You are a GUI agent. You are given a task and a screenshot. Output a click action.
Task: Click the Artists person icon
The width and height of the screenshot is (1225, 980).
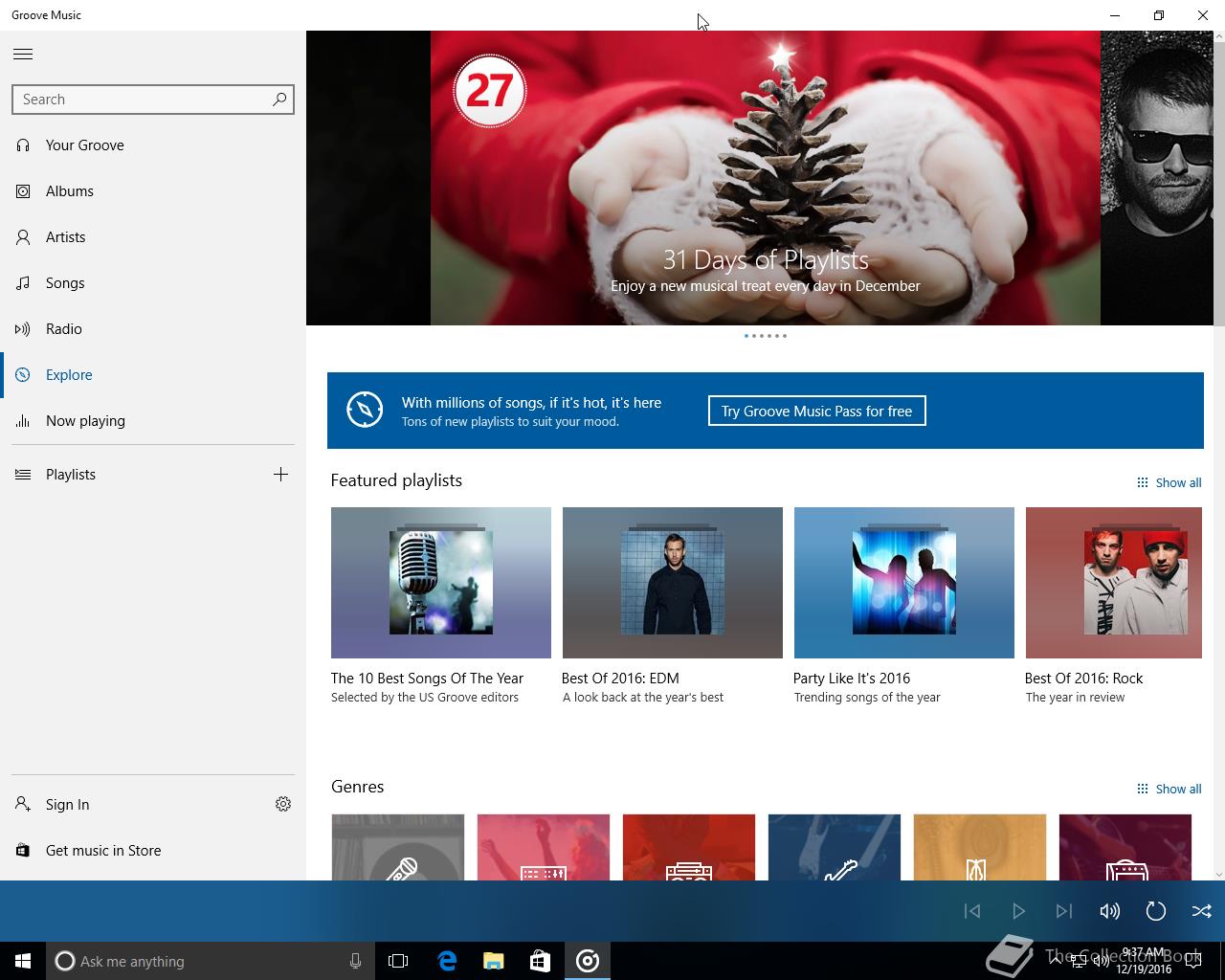[x=23, y=237]
